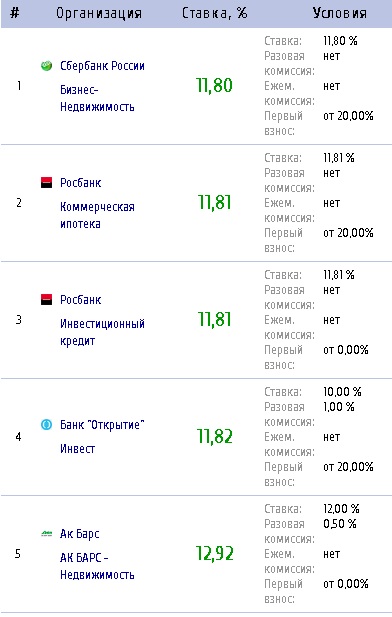Click the Ak Bars logo icon
This screenshot has height=617, width=392.
point(46,534)
